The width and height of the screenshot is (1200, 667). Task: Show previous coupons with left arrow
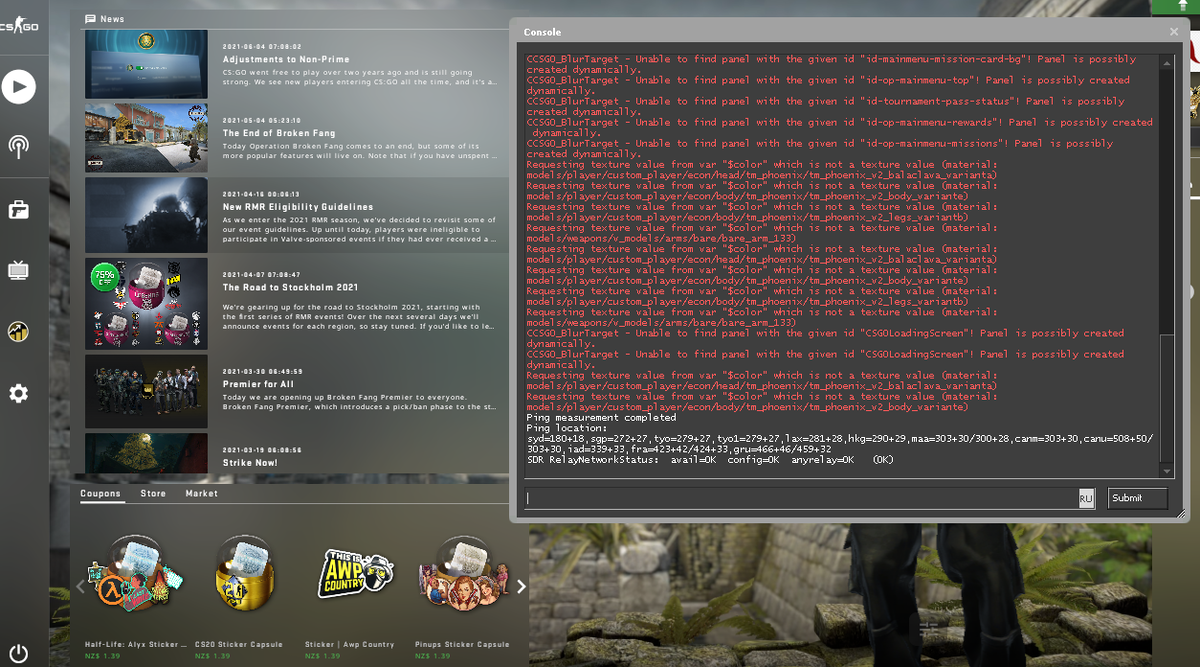click(x=80, y=587)
